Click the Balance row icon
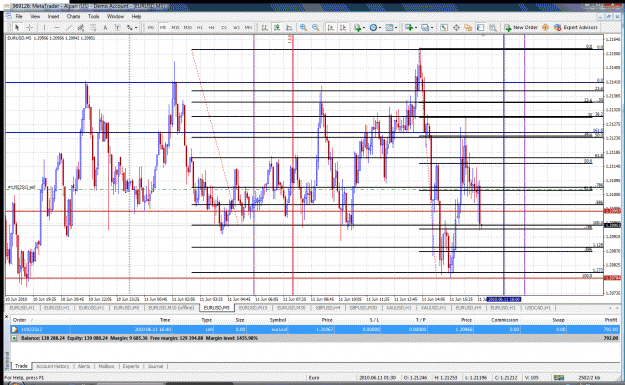 click(15, 338)
